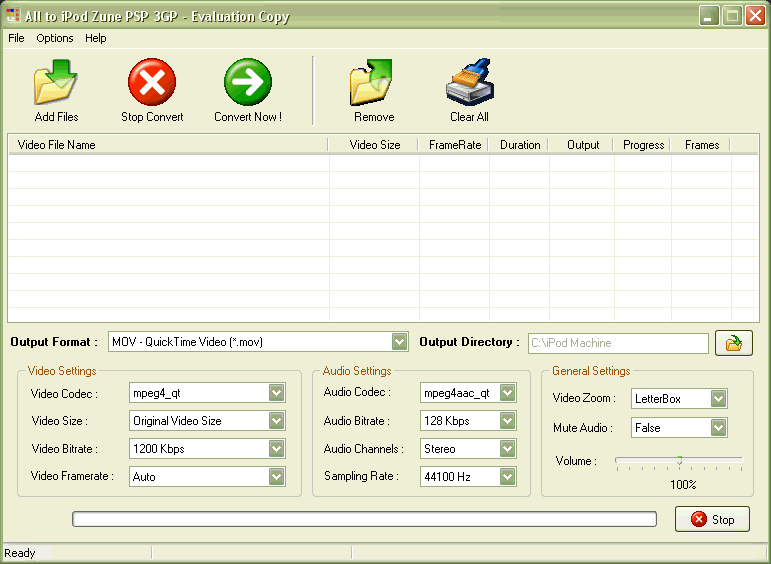Click the Stop button at bottom right

click(712, 519)
